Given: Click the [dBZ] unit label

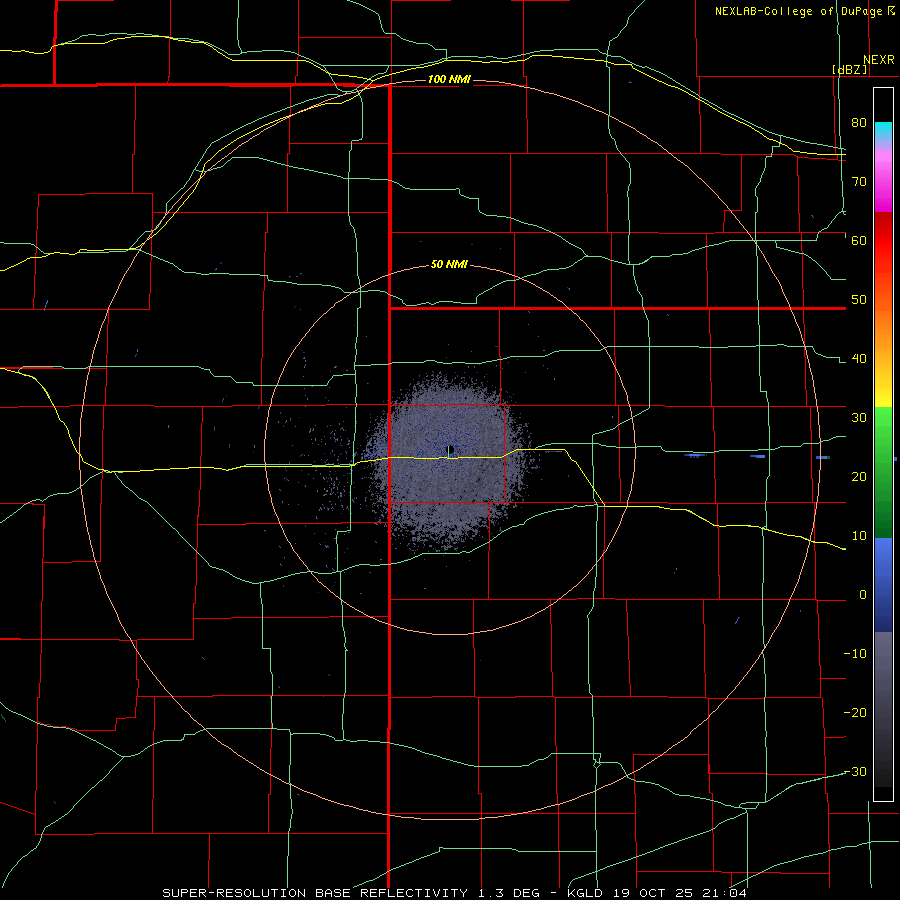Looking at the screenshot, I should coord(850,69).
